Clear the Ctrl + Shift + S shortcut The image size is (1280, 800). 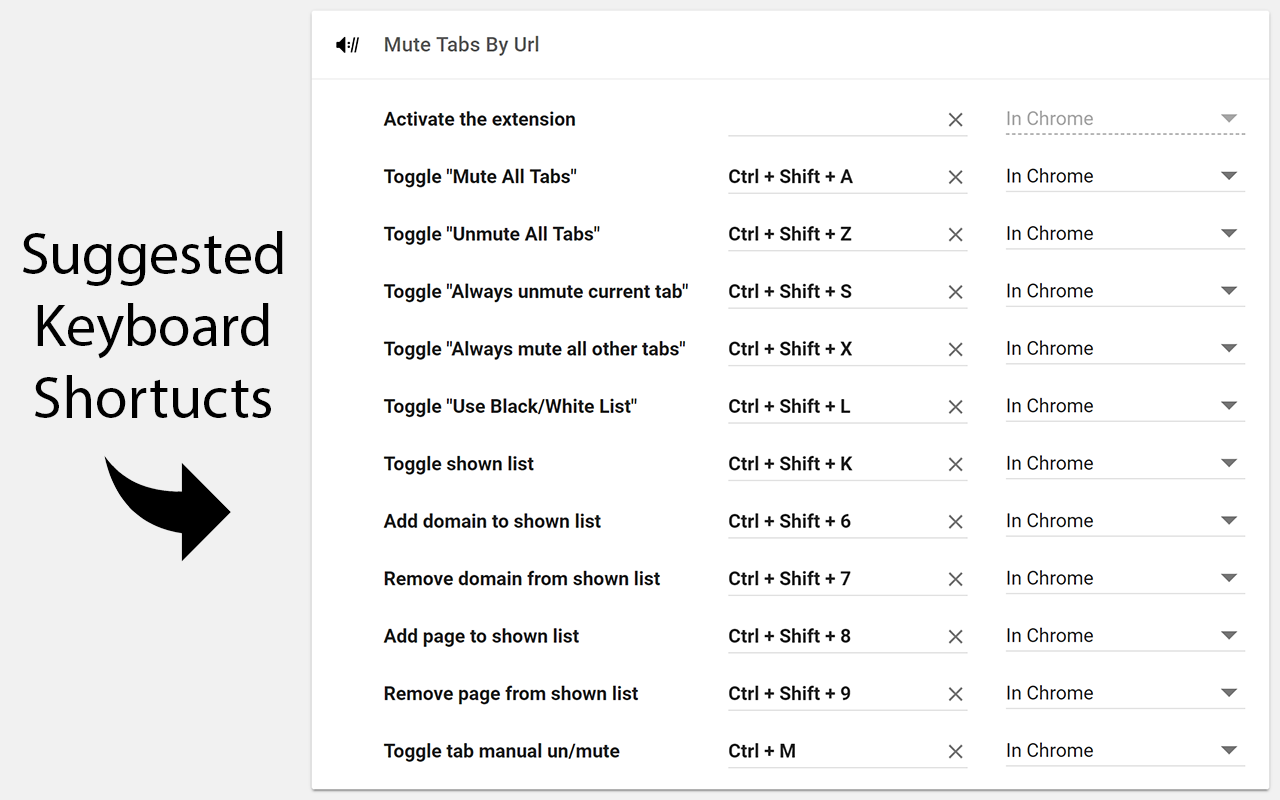tap(955, 292)
